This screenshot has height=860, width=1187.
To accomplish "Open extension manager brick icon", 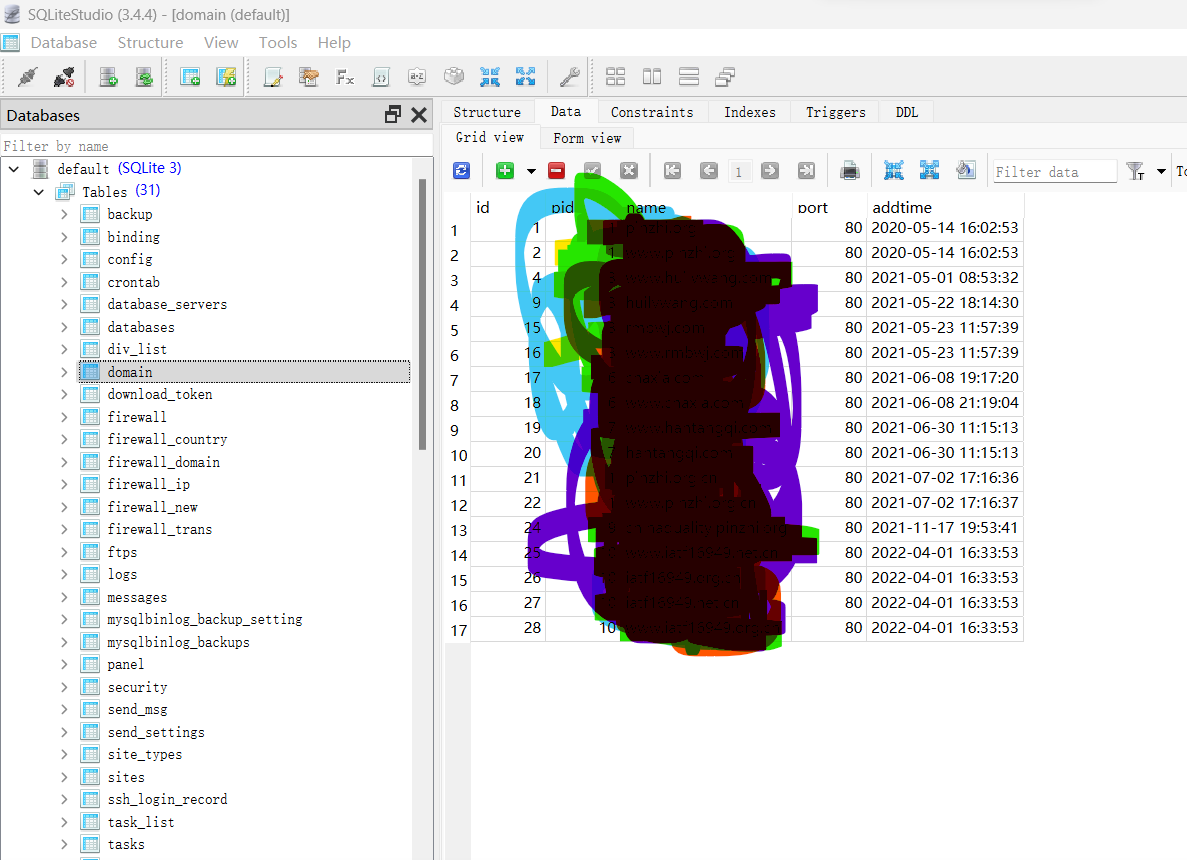I will (x=453, y=76).
